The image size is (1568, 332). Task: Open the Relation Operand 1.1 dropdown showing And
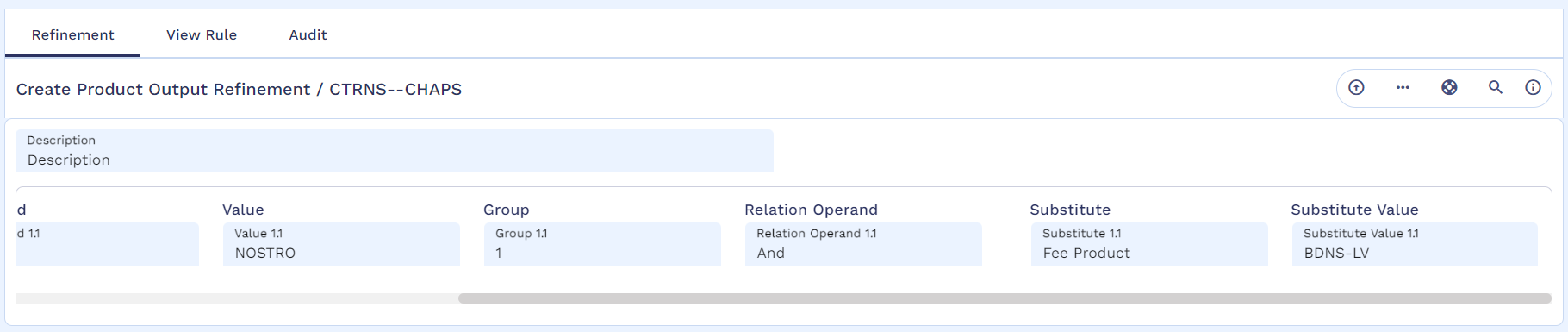(x=863, y=244)
